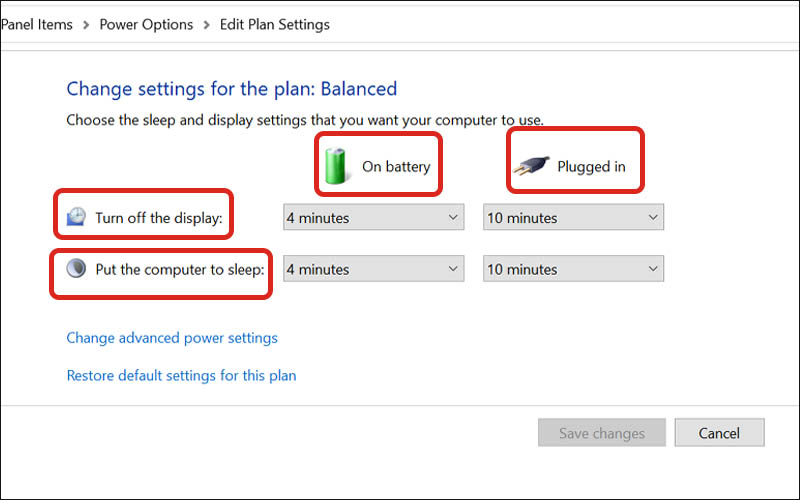Open the display timeout dropdown for Plugged in

(x=574, y=217)
